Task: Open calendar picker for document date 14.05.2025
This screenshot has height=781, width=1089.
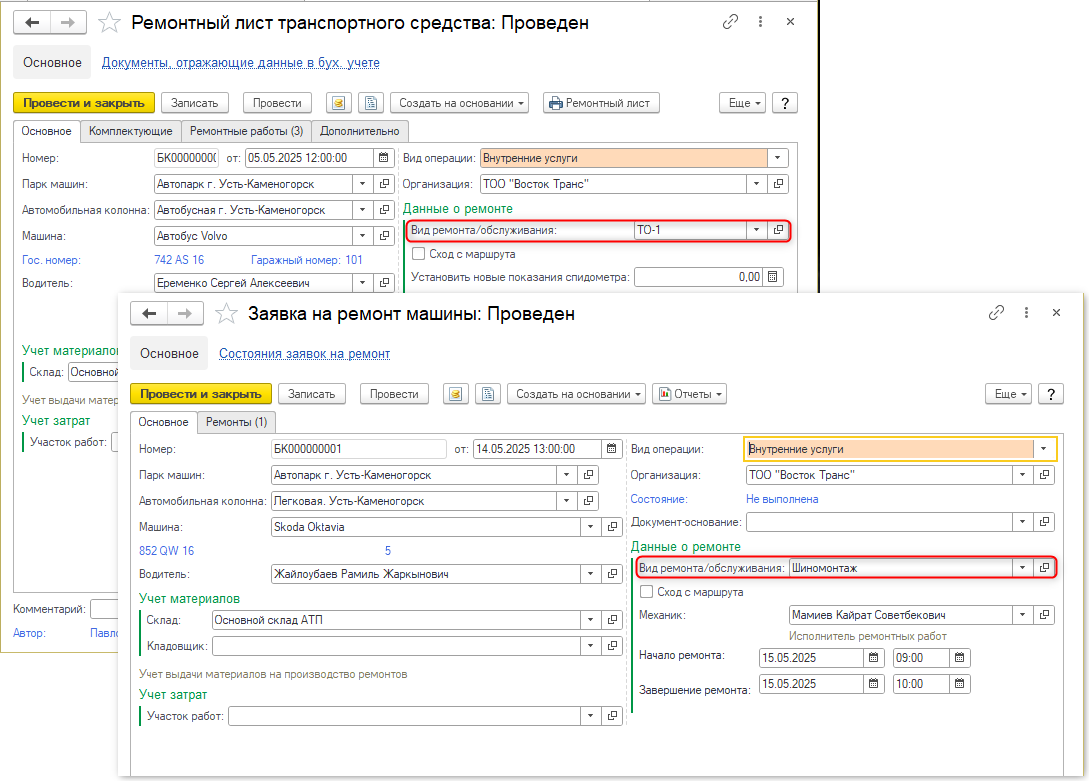Action: coord(611,449)
